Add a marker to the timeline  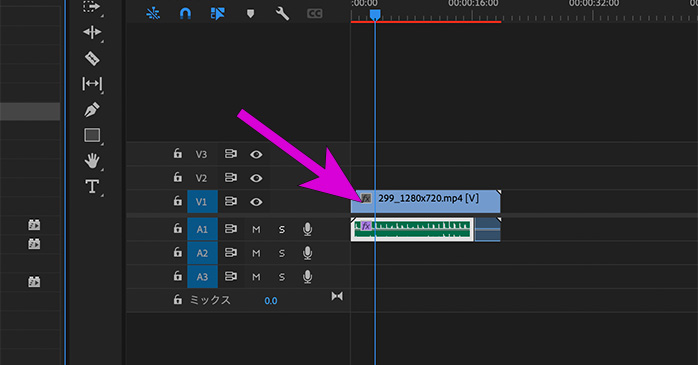250,14
